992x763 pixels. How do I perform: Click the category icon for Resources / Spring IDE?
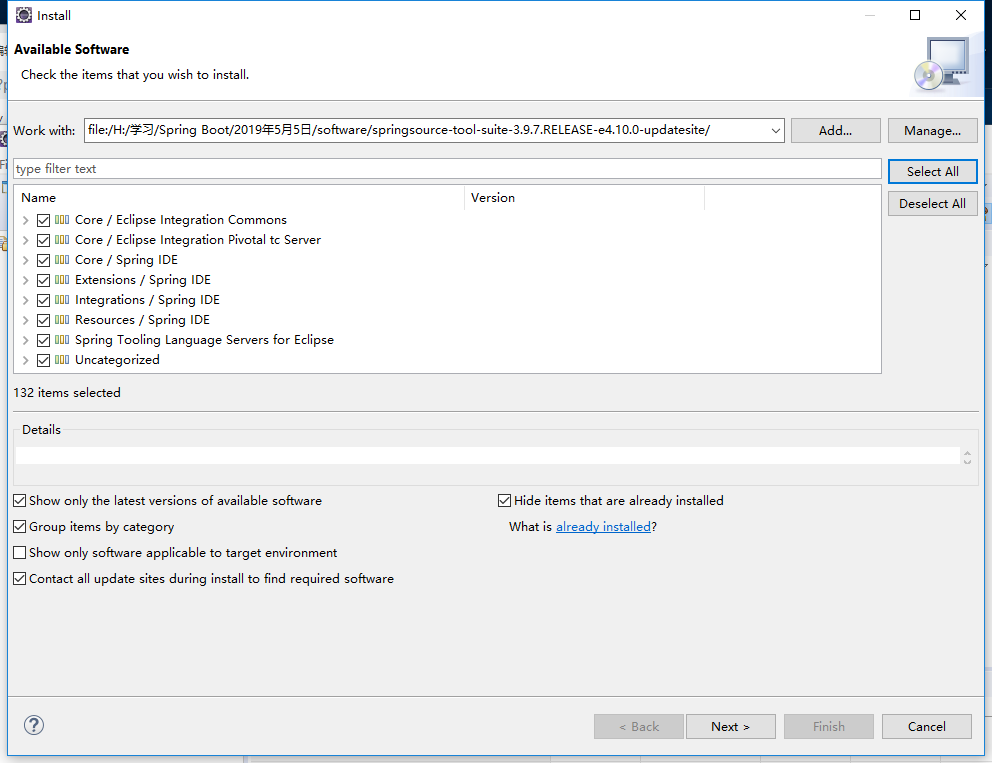62,319
